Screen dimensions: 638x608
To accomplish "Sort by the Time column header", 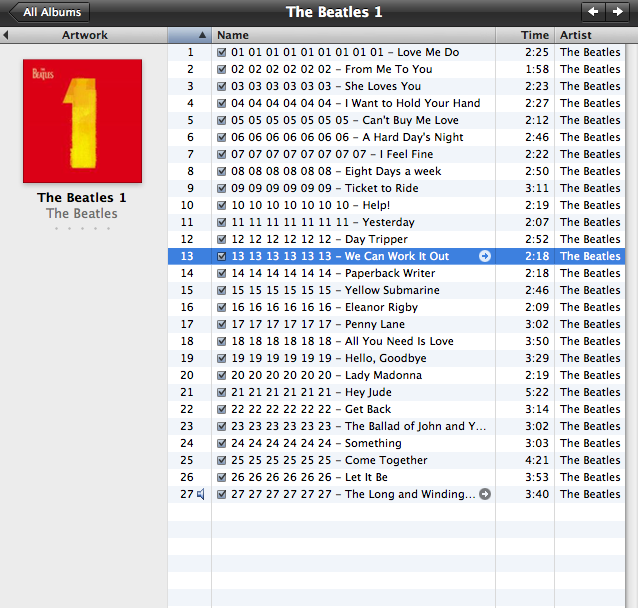I will pos(525,35).
